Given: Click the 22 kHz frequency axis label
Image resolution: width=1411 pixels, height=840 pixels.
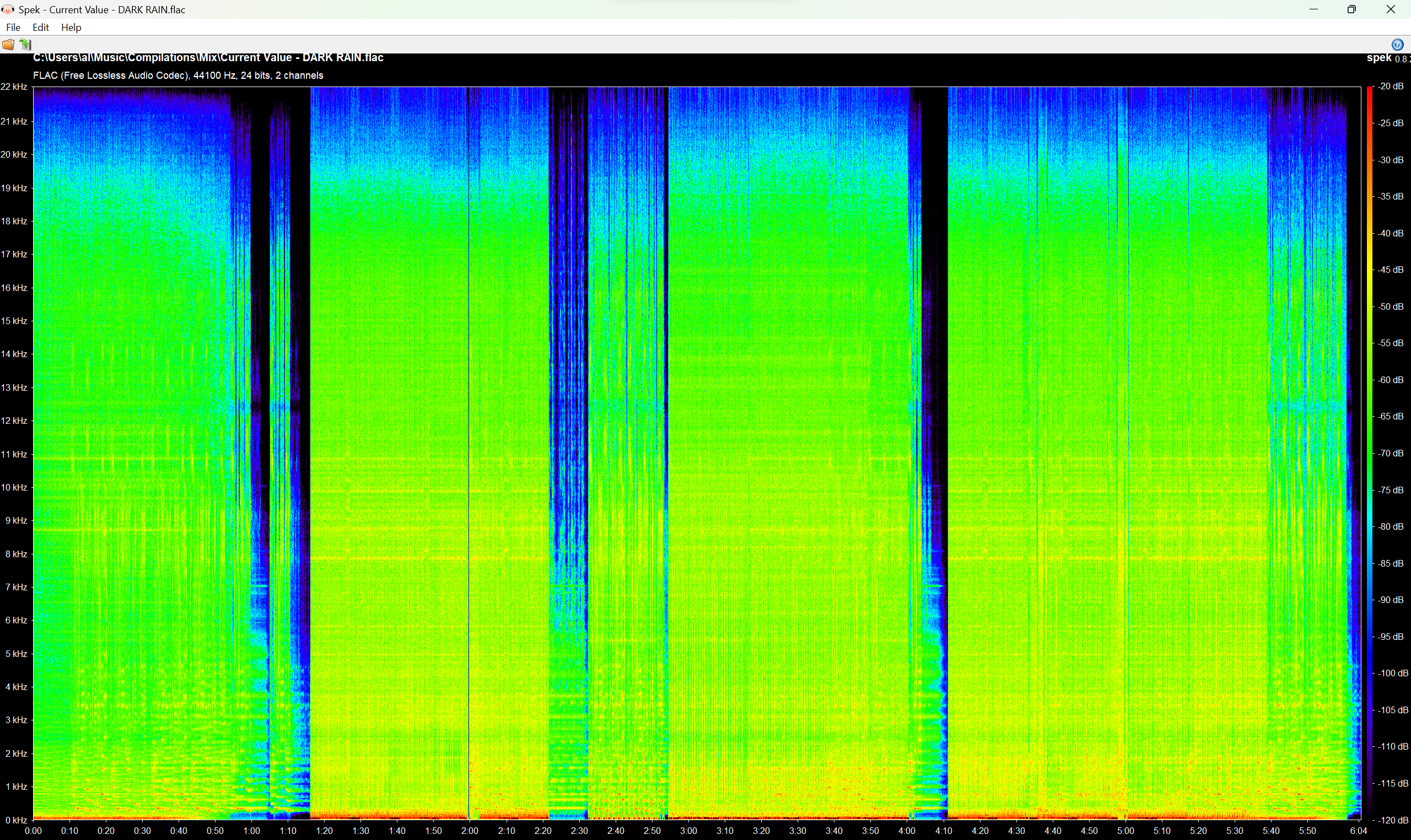Looking at the screenshot, I should pos(14,87).
